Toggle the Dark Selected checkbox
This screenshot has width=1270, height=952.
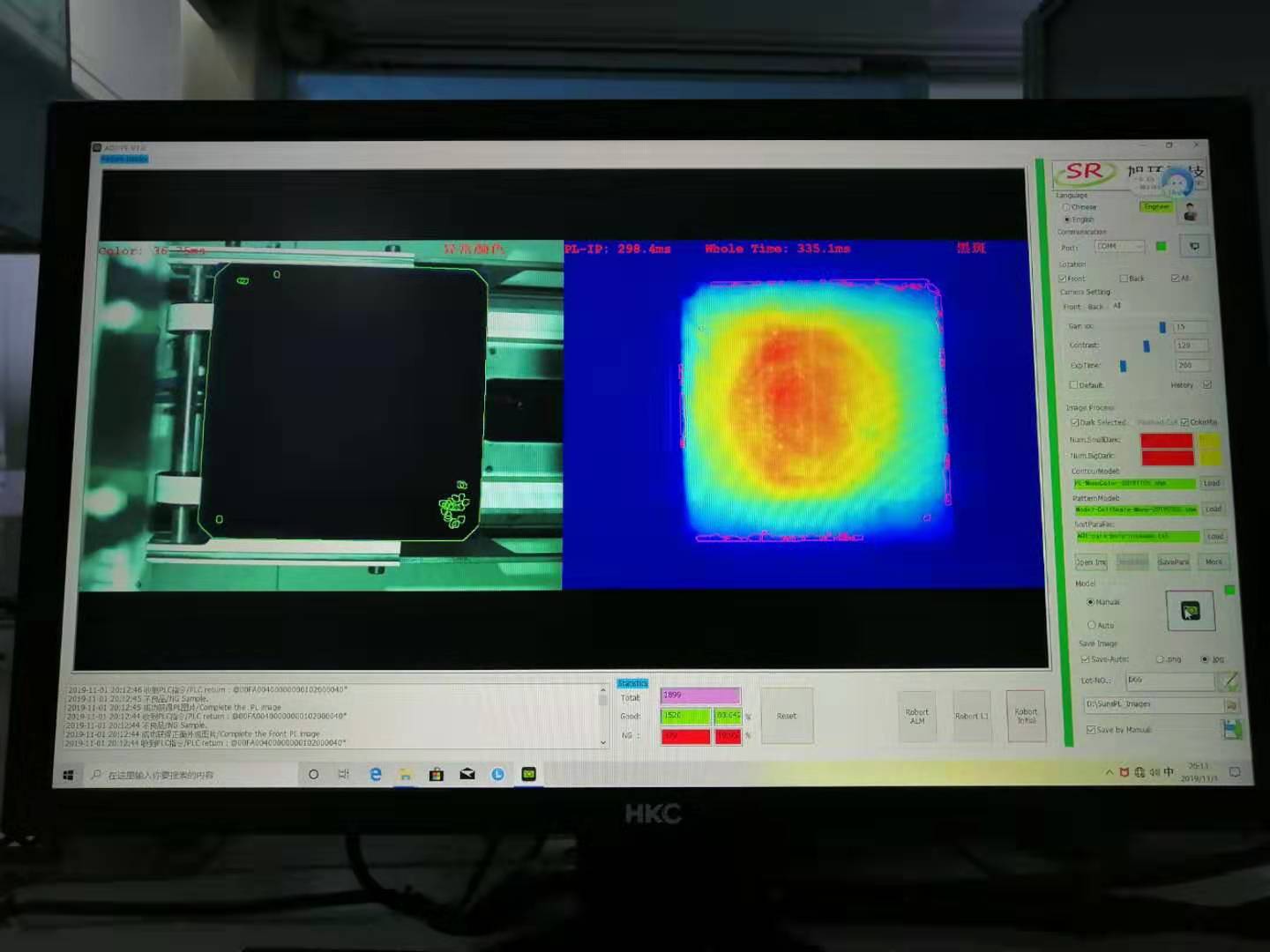click(1075, 422)
